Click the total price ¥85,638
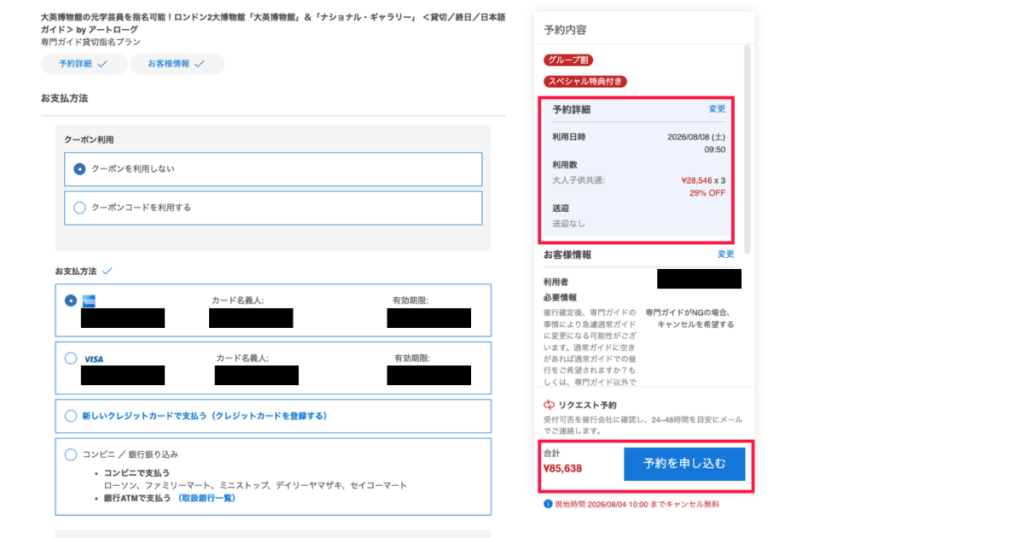Image resolution: width=1024 pixels, height=538 pixels. pos(562,468)
